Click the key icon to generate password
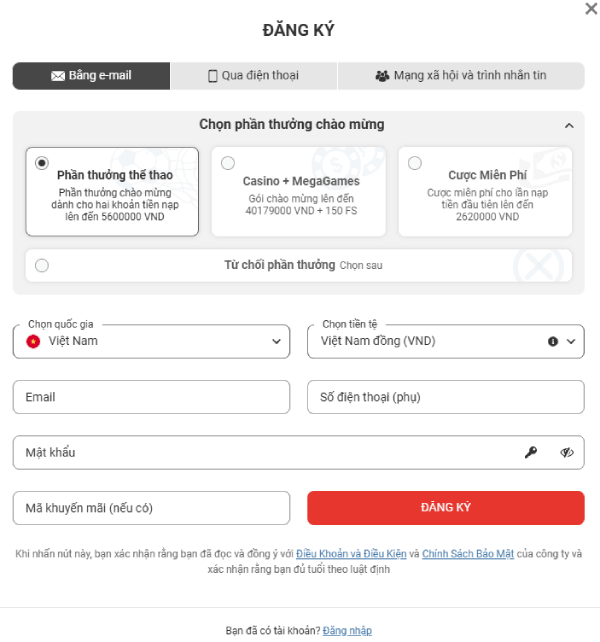The height and width of the screenshot is (642, 600). 531,452
